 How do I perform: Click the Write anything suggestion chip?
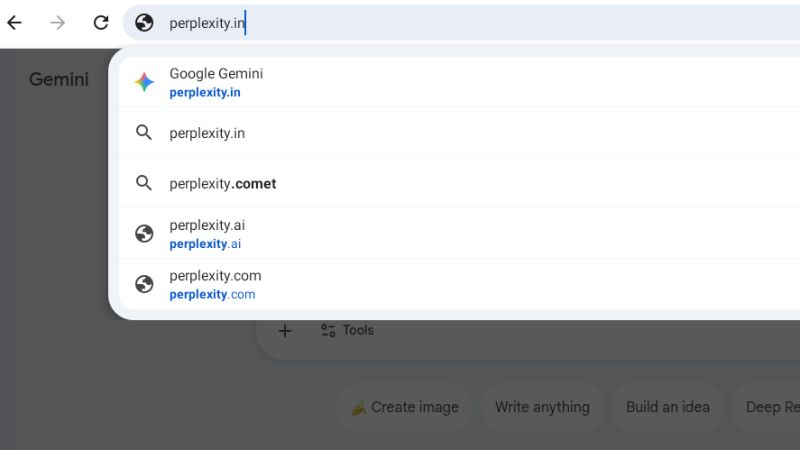pos(542,407)
